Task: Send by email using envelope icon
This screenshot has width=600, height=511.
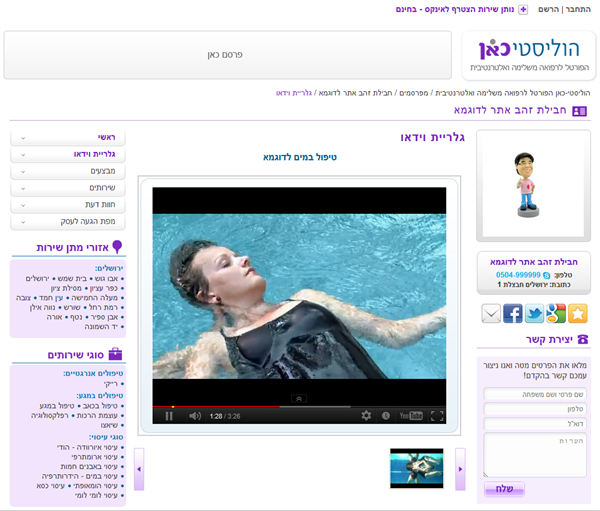Action: [x=491, y=314]
